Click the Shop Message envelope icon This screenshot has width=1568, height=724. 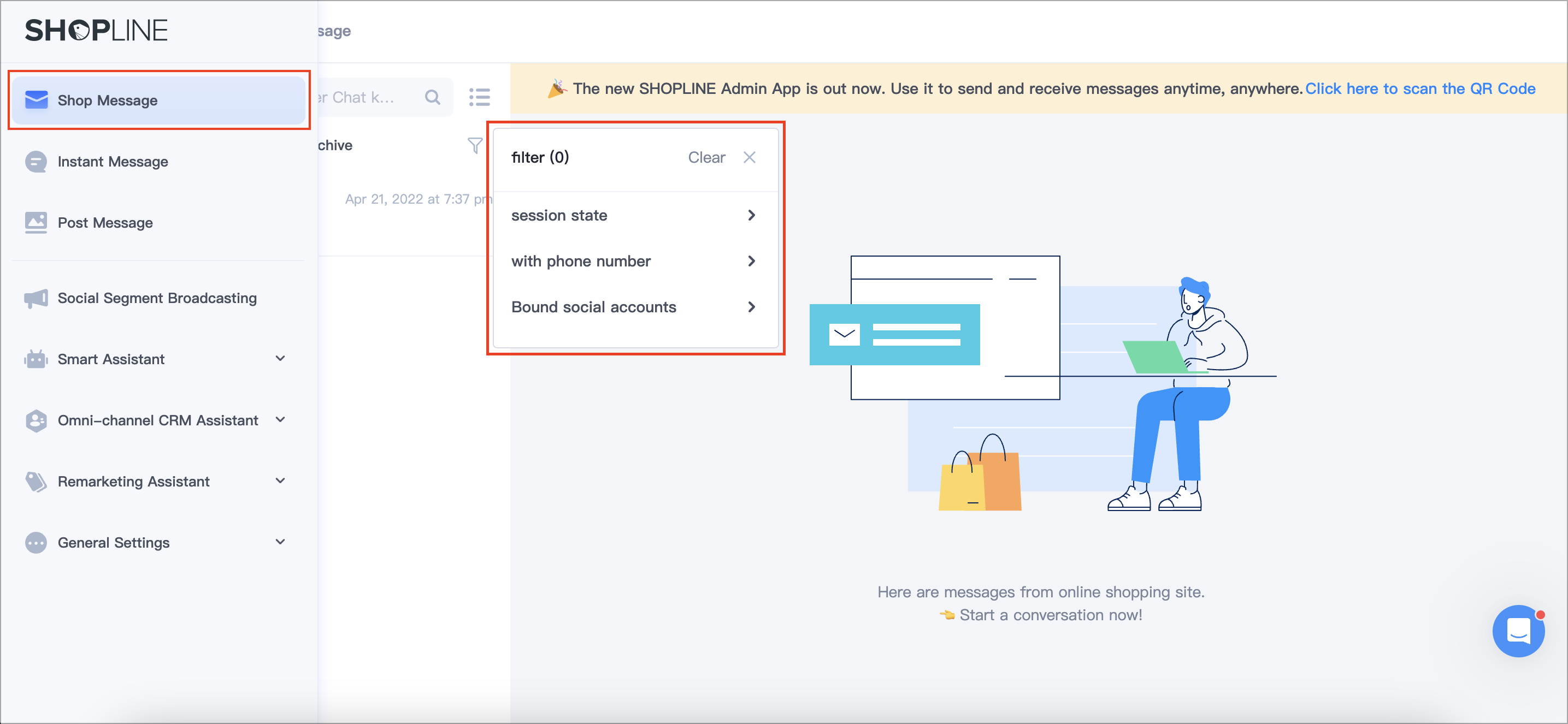36,100
